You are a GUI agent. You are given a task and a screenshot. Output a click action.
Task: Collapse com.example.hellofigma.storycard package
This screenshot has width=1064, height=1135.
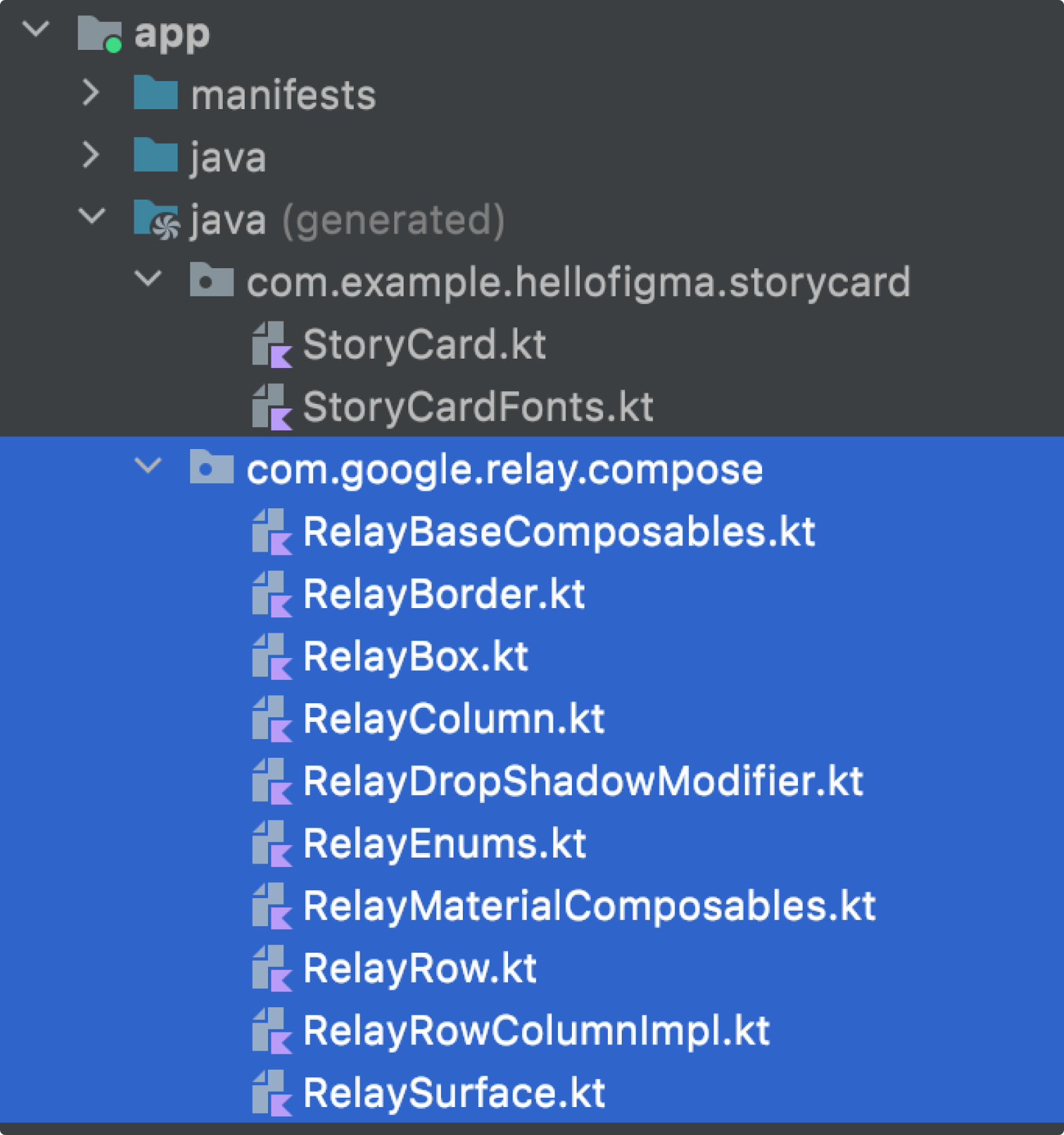(x=148, y=279)
